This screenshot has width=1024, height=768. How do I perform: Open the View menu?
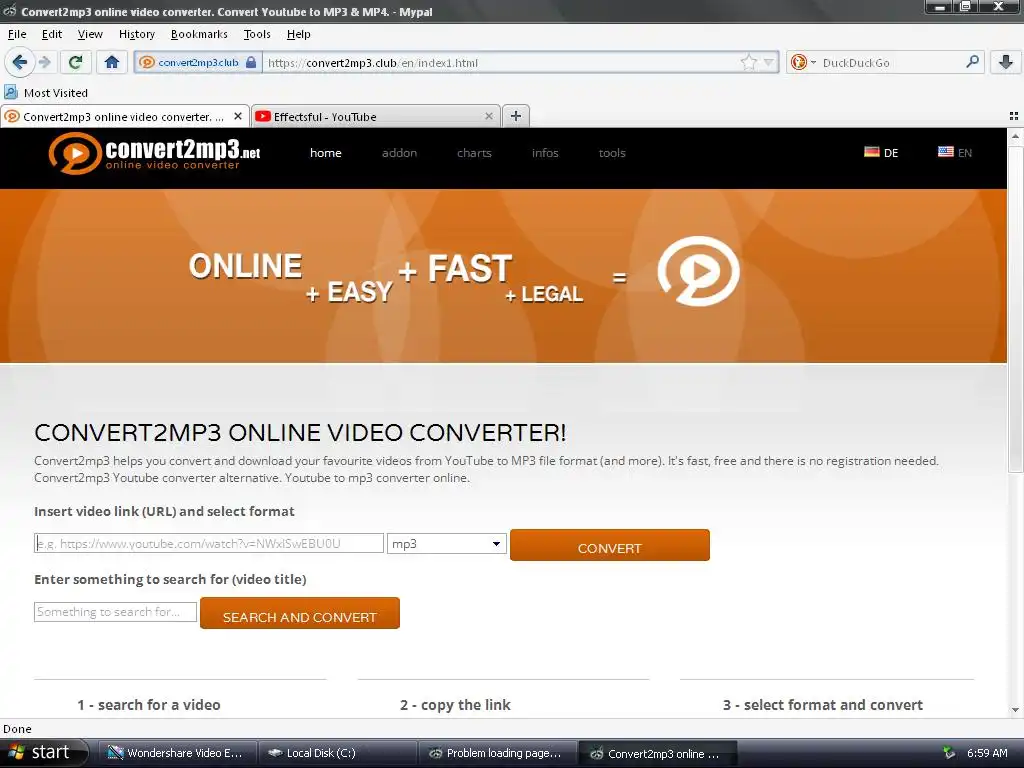[90, 34]
